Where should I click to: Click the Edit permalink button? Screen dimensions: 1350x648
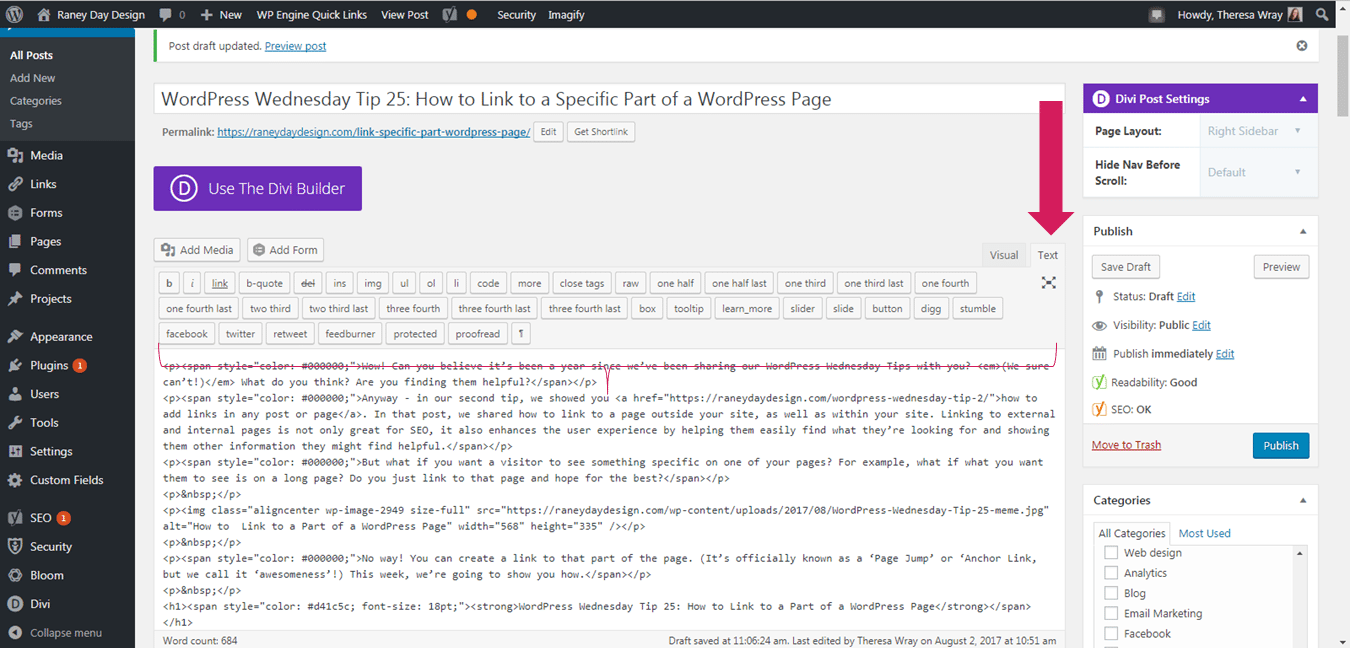548,132
